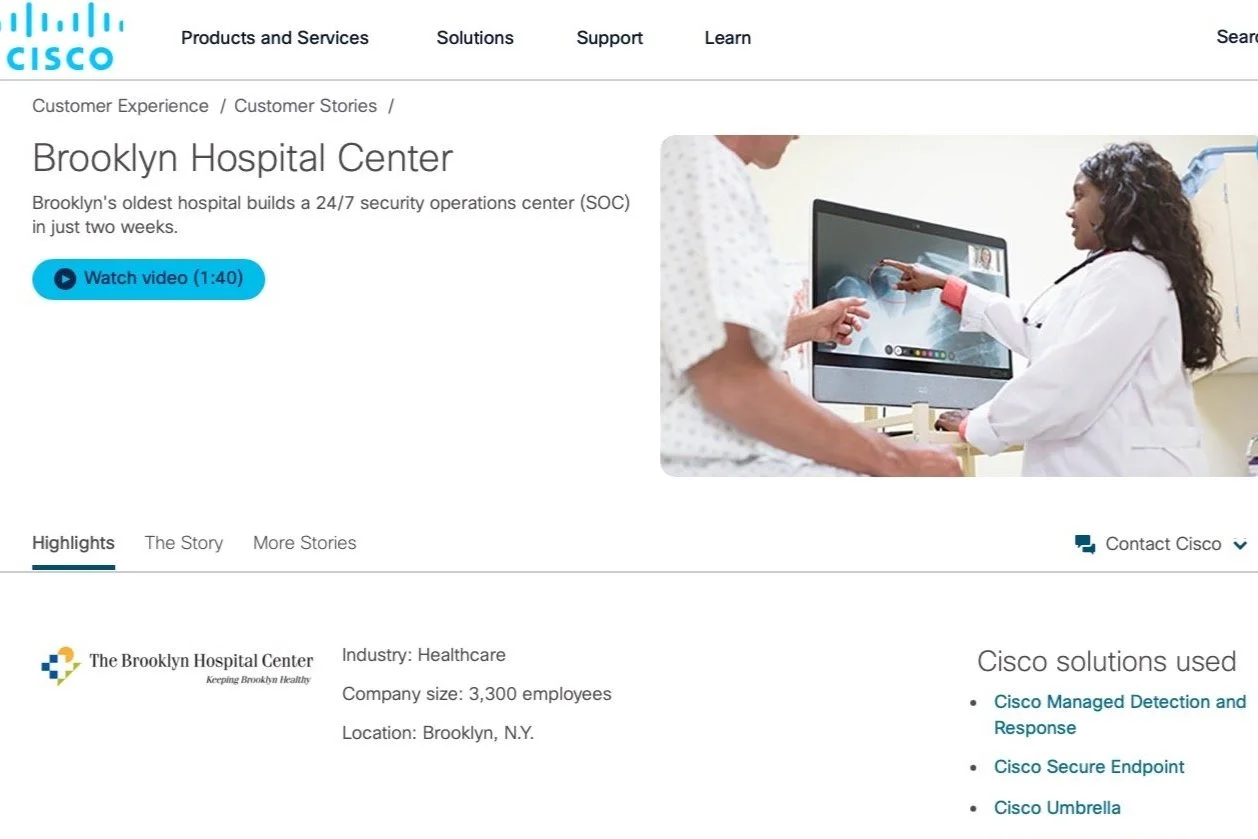Expand the Contact Cisco dropdown chevron
This screenshot has width=1258, height=839.
pos(1240,545)
